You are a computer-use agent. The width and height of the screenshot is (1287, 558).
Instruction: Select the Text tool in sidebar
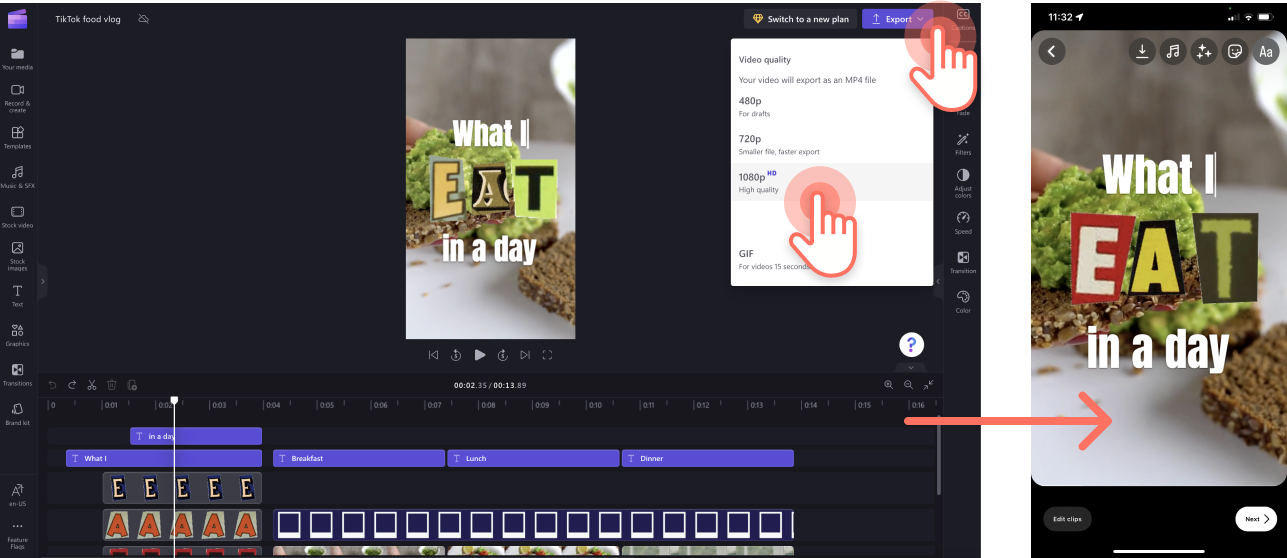pos(17,296)
